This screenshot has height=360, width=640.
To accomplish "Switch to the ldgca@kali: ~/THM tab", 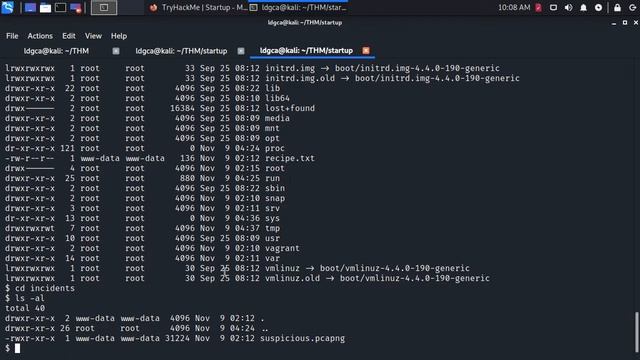I will tap(56, 51).
